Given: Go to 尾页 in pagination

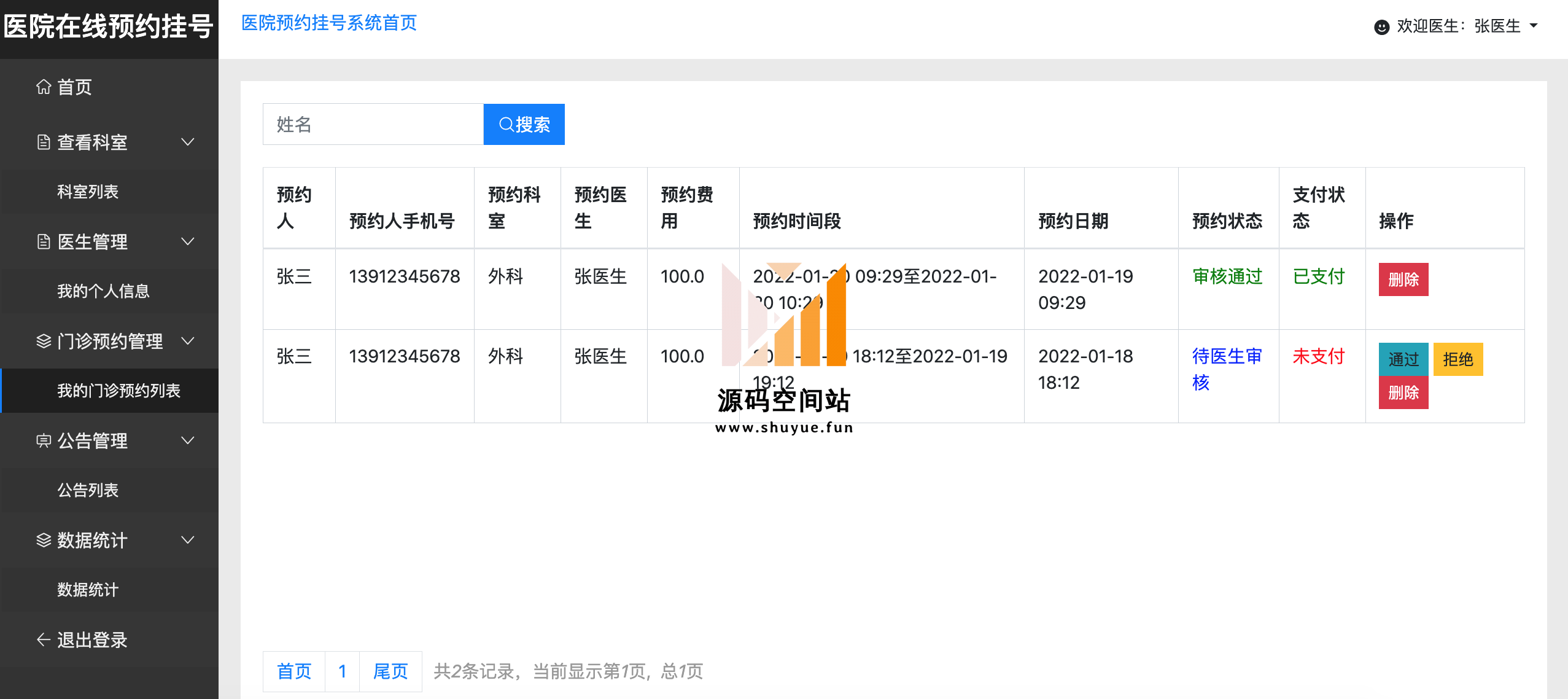Looking at the screenshot, I should point(390,671).
